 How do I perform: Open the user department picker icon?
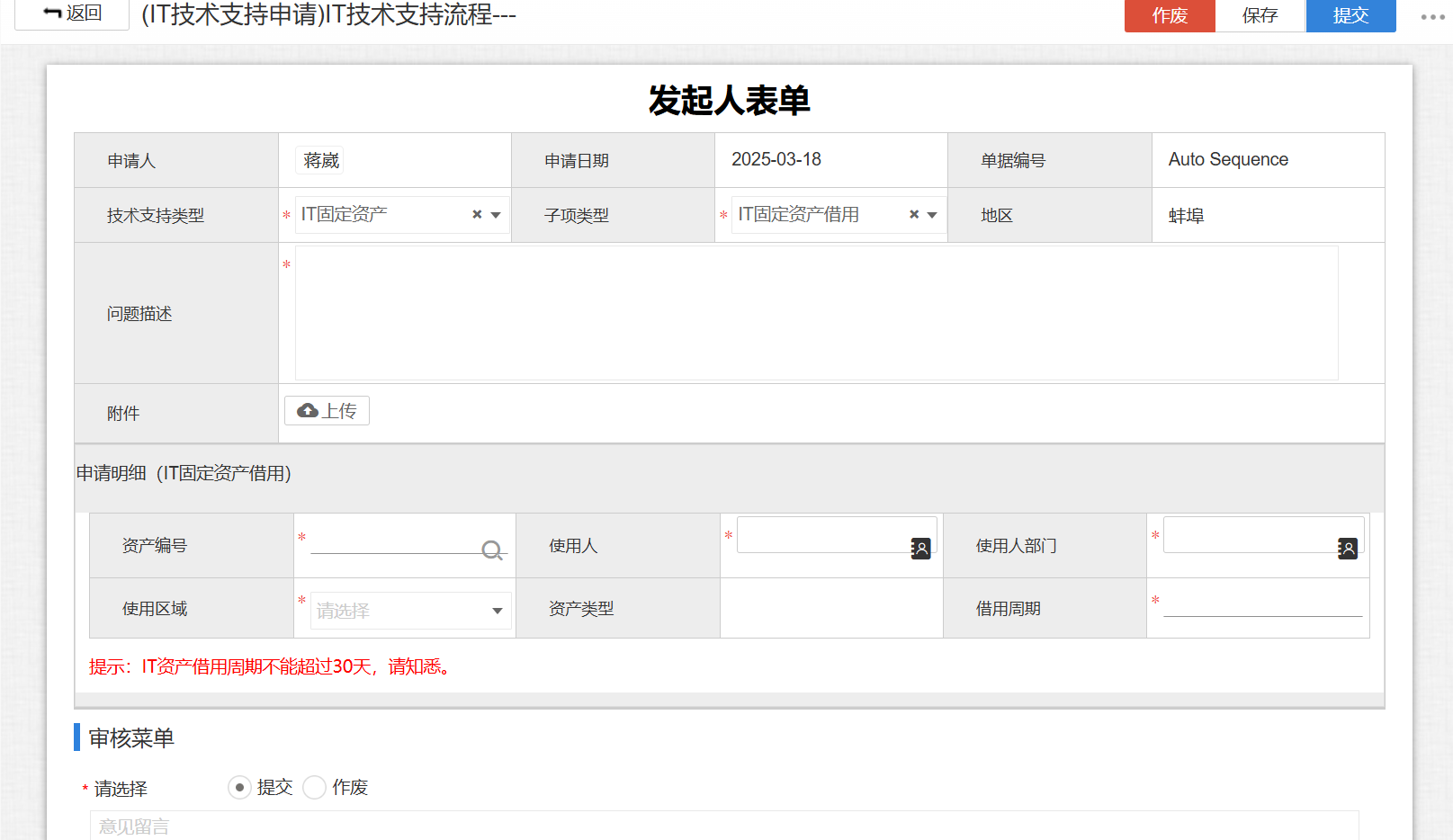tap(1347, 549)
